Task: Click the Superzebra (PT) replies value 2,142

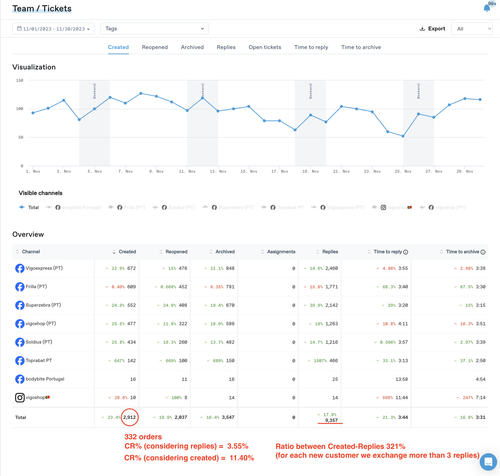Action: point(331,305)
